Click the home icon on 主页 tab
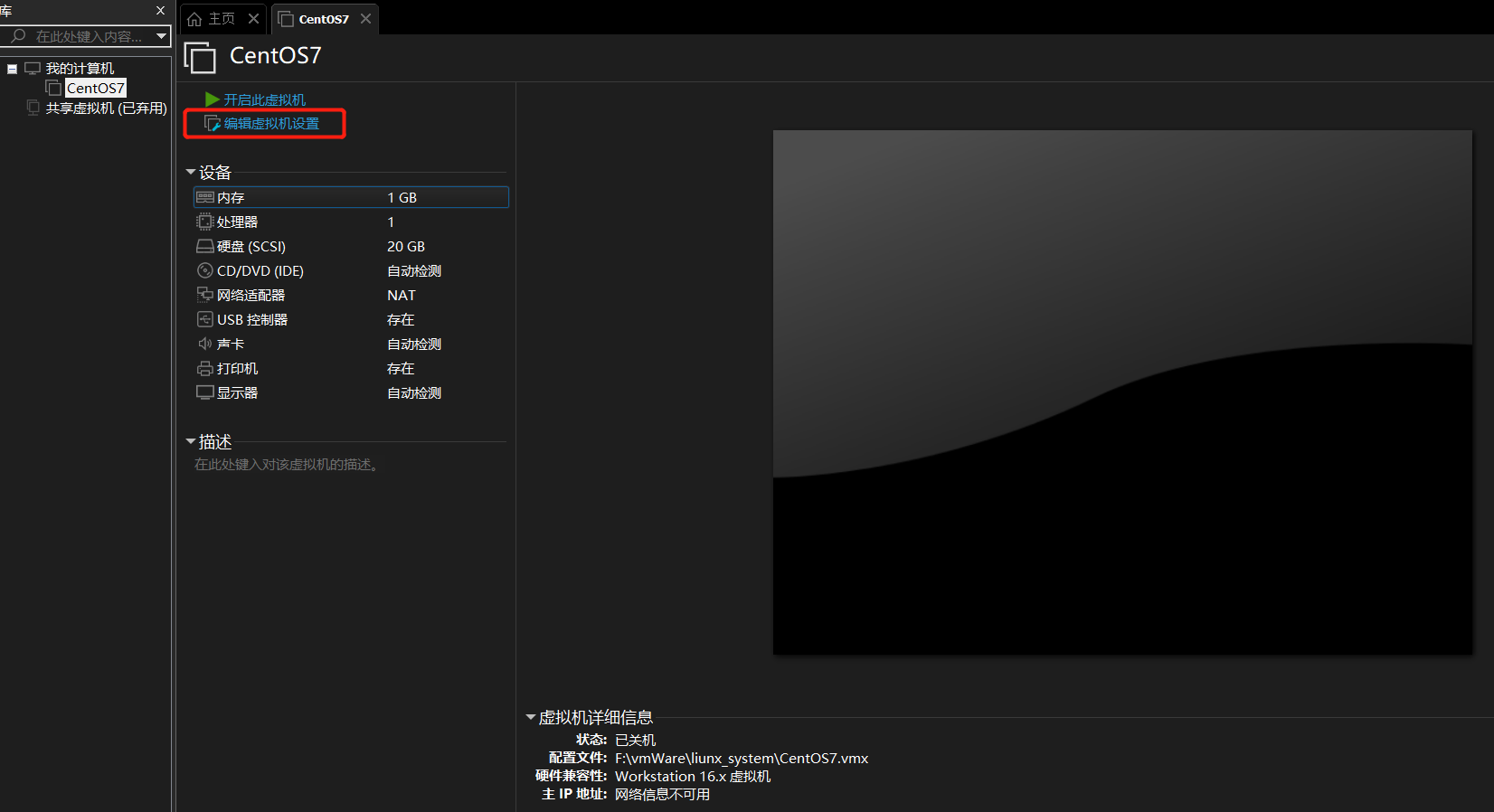The height and width of the screenshot is (812, 1494). coord(194,19)
